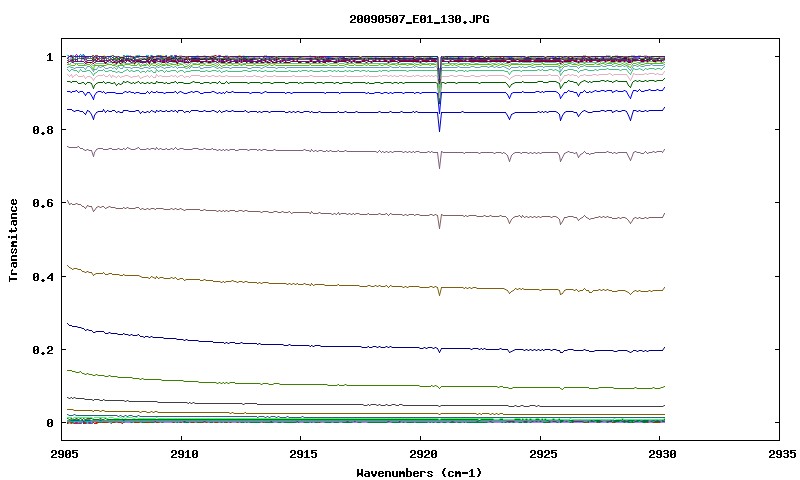Click the Transmittance y-axis label
This screenshot has width=800, height=480.
[14, 240]
